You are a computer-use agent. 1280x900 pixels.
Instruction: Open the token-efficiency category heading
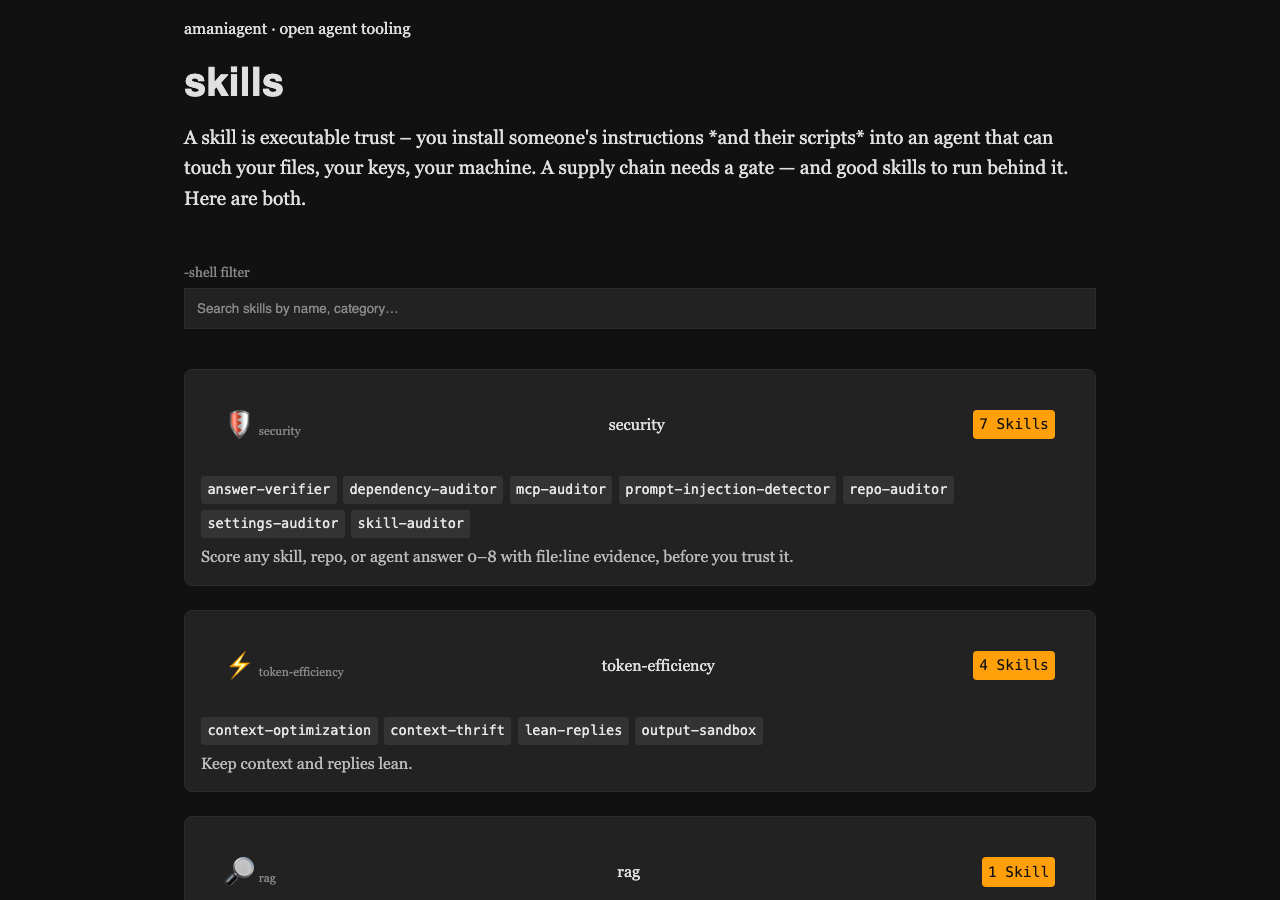click(658, 666)
